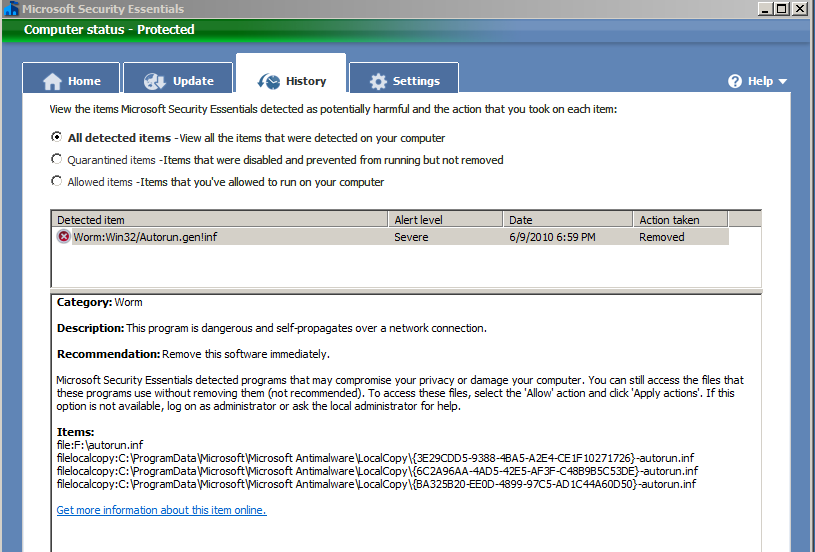The height and width of the screenshot is (552, 815).
Task: Click the Removed action cell
Action: [x=662, y=237]
